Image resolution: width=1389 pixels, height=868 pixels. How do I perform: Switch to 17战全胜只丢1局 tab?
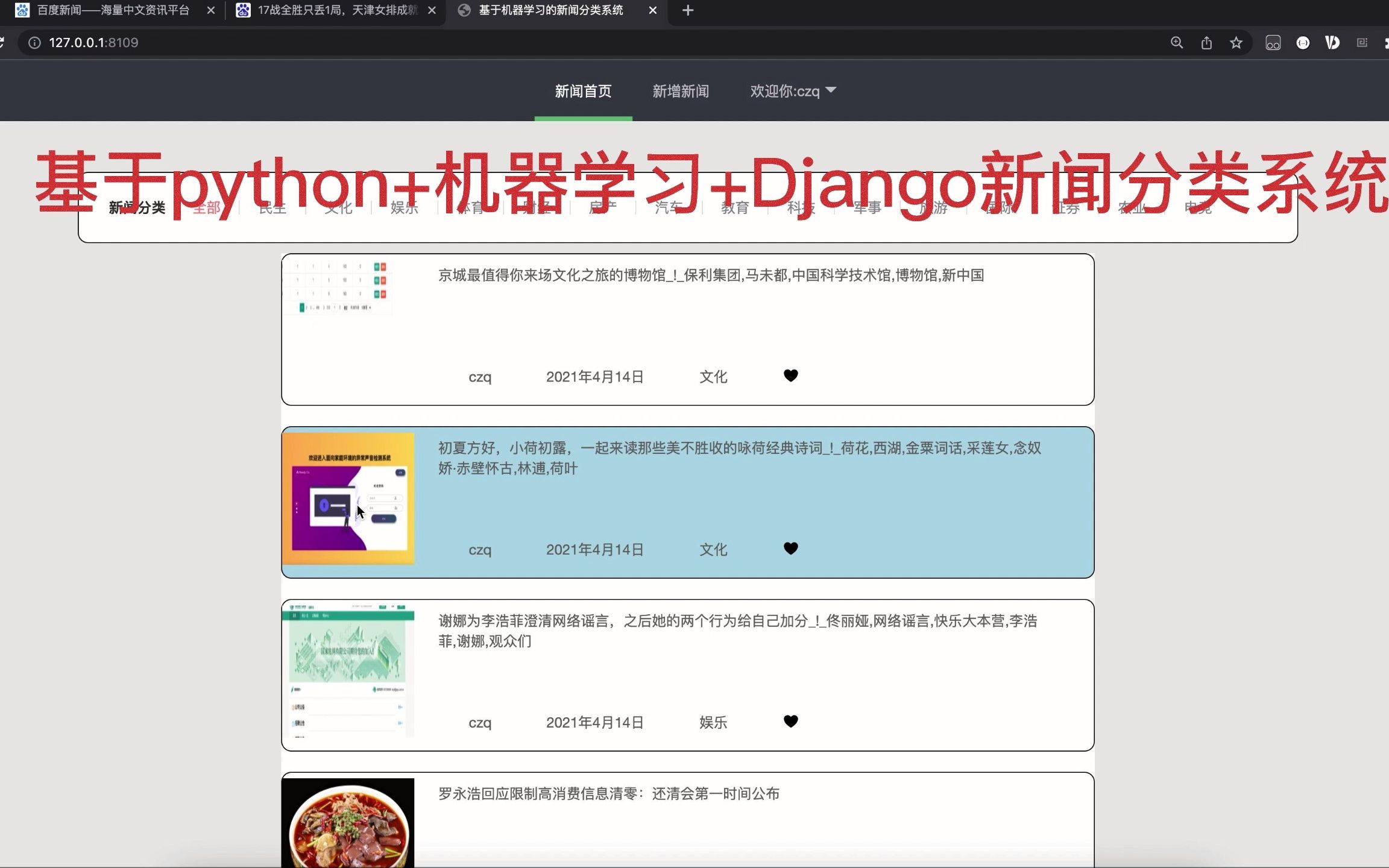click(x=338, y=10)
